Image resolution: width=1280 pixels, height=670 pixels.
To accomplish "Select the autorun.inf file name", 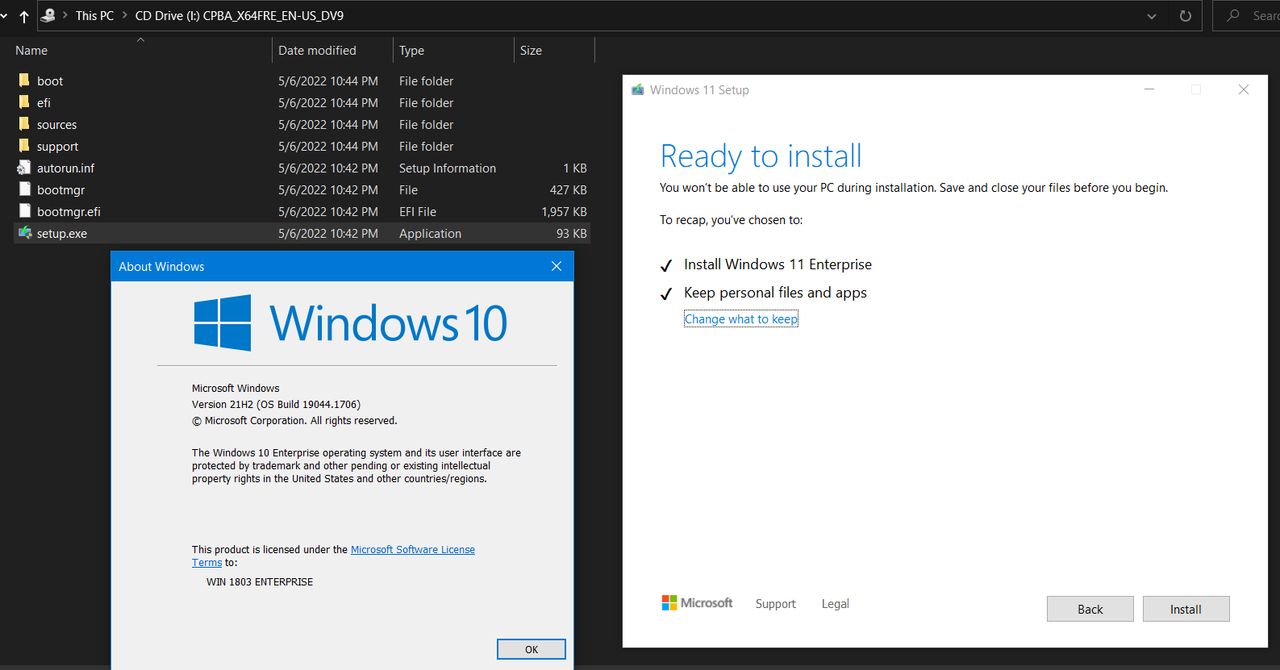I will tap(66, 168).
